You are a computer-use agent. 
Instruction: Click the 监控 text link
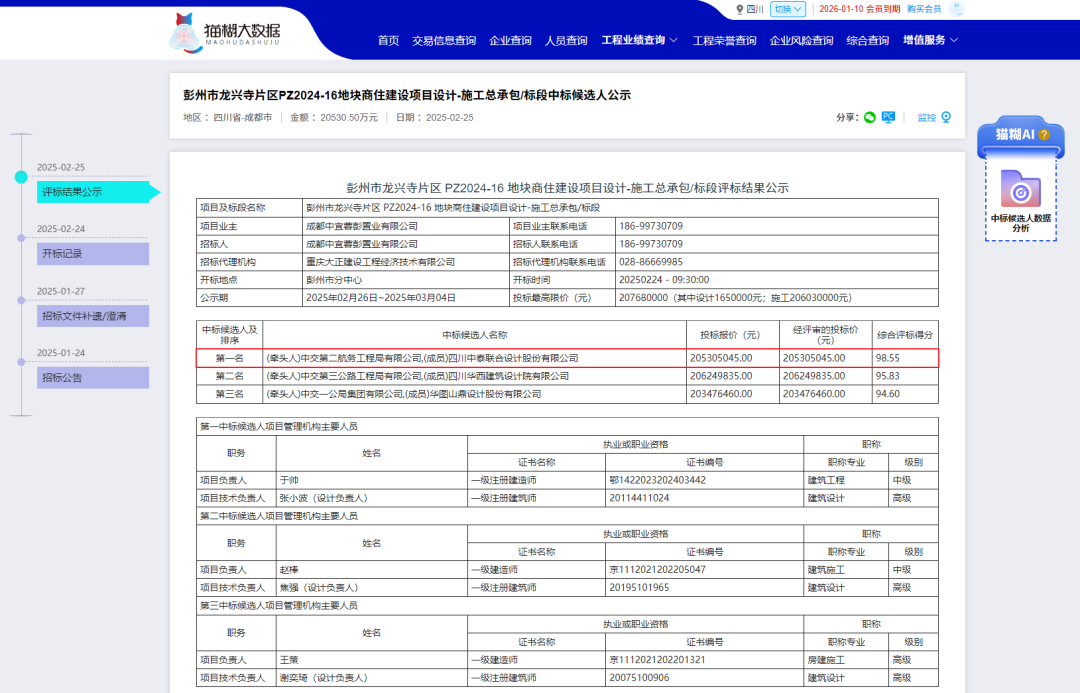point(927,117)
